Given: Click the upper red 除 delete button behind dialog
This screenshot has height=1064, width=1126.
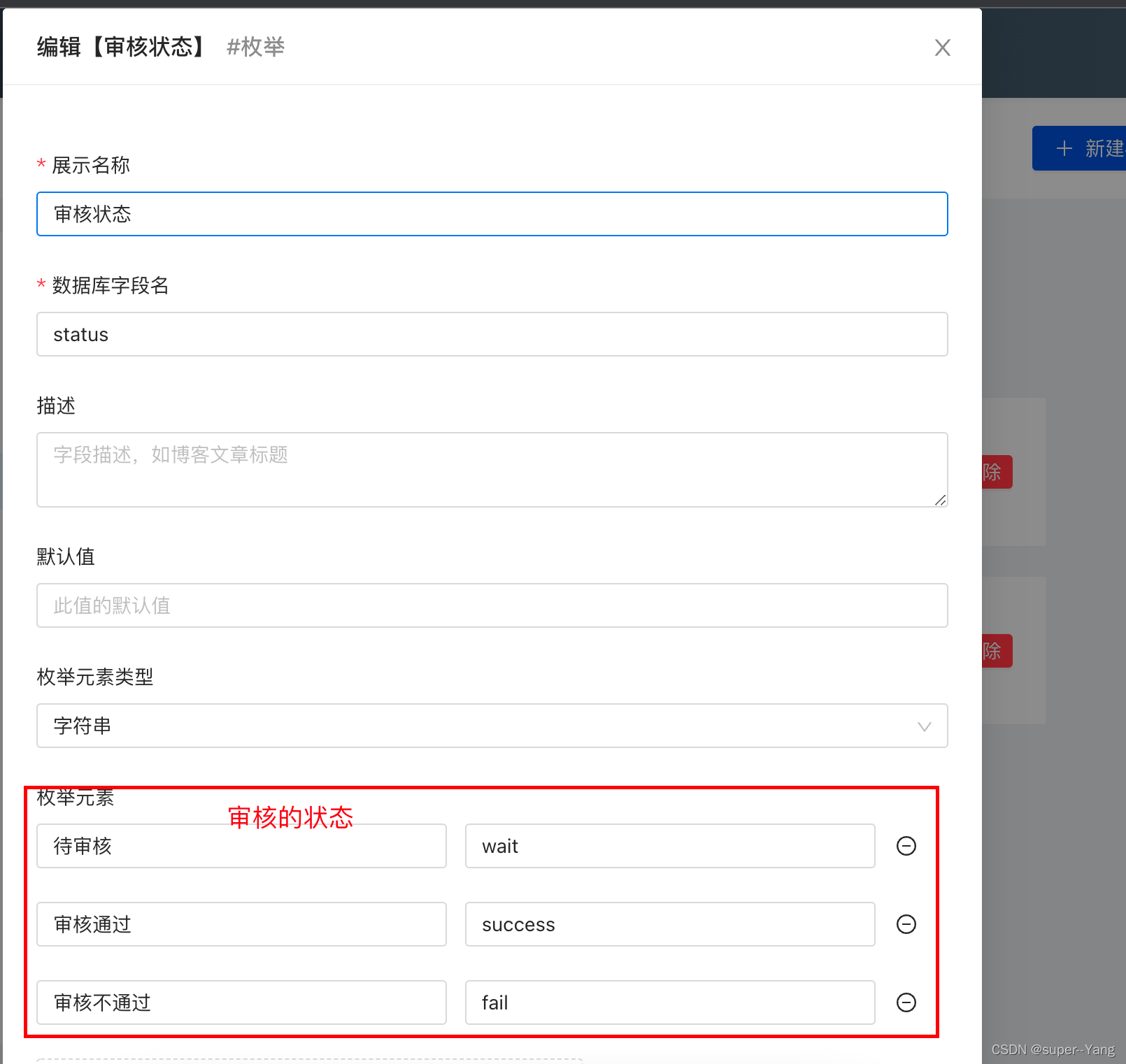Looking at the screenshot, I should click(x=997, y=472).
